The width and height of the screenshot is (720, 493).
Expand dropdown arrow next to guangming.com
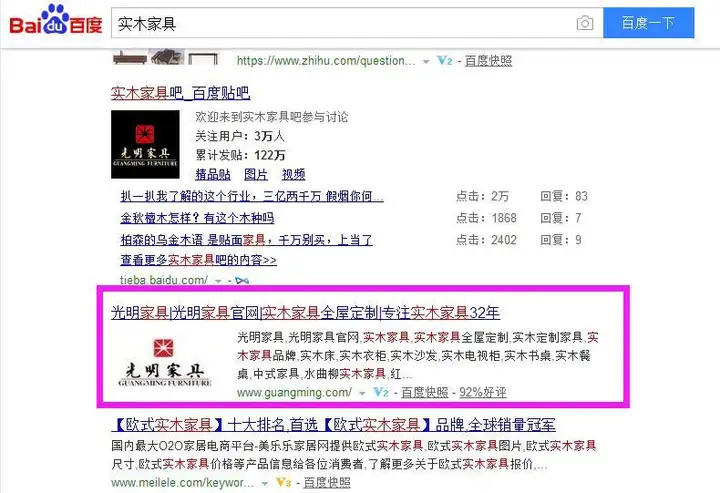point(362,393)
